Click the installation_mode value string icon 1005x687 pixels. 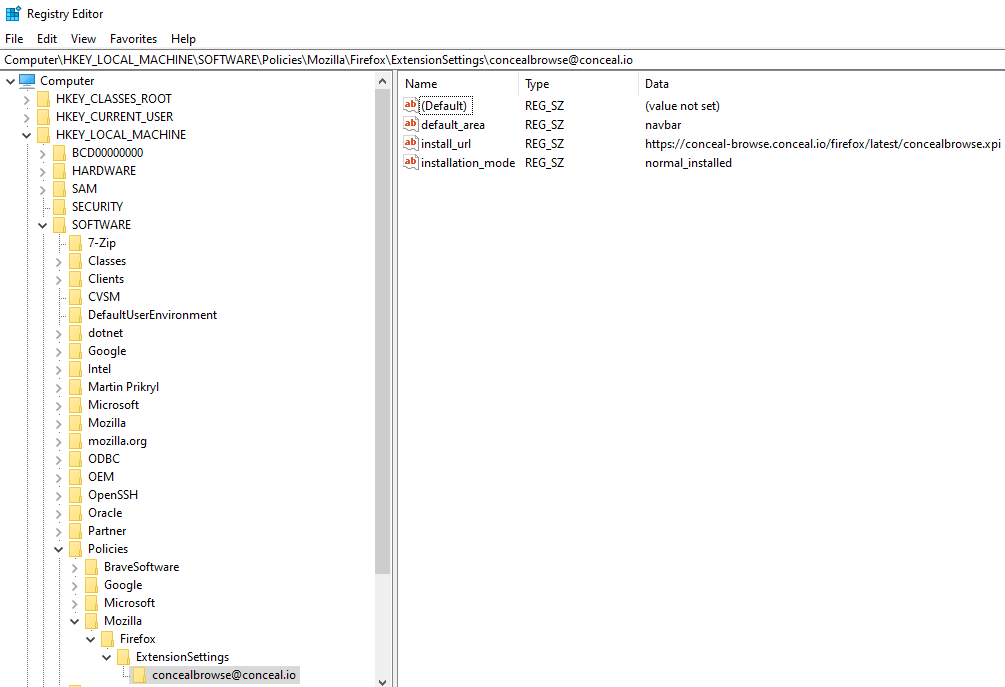[411, 163]
